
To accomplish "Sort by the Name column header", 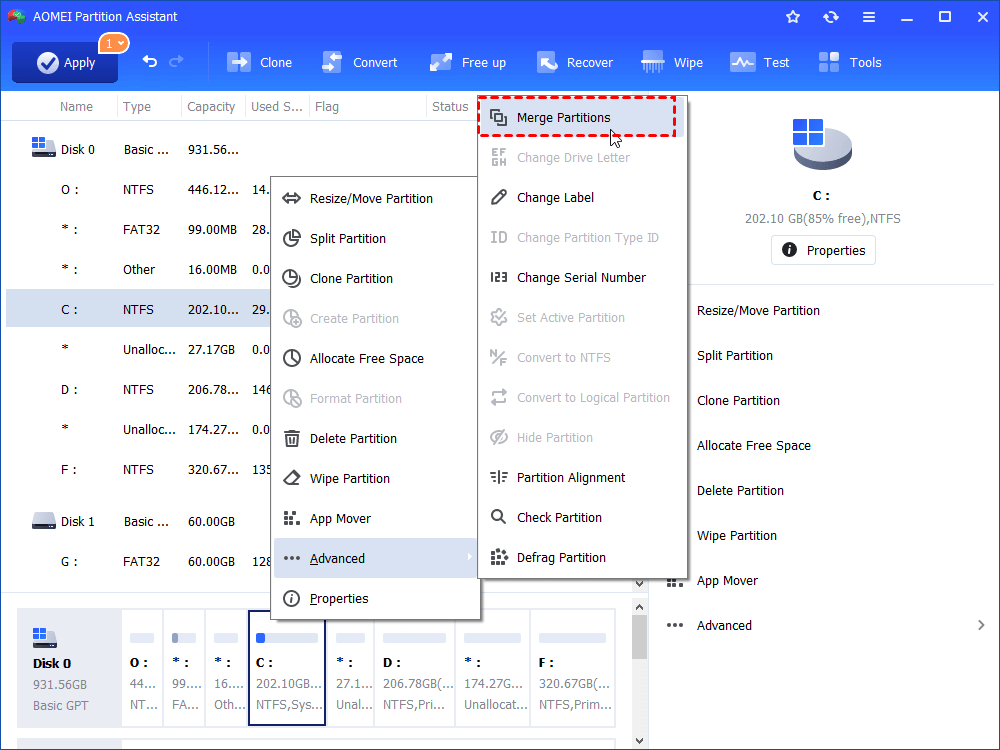I will pyautogui.click(x=76, y=107).
